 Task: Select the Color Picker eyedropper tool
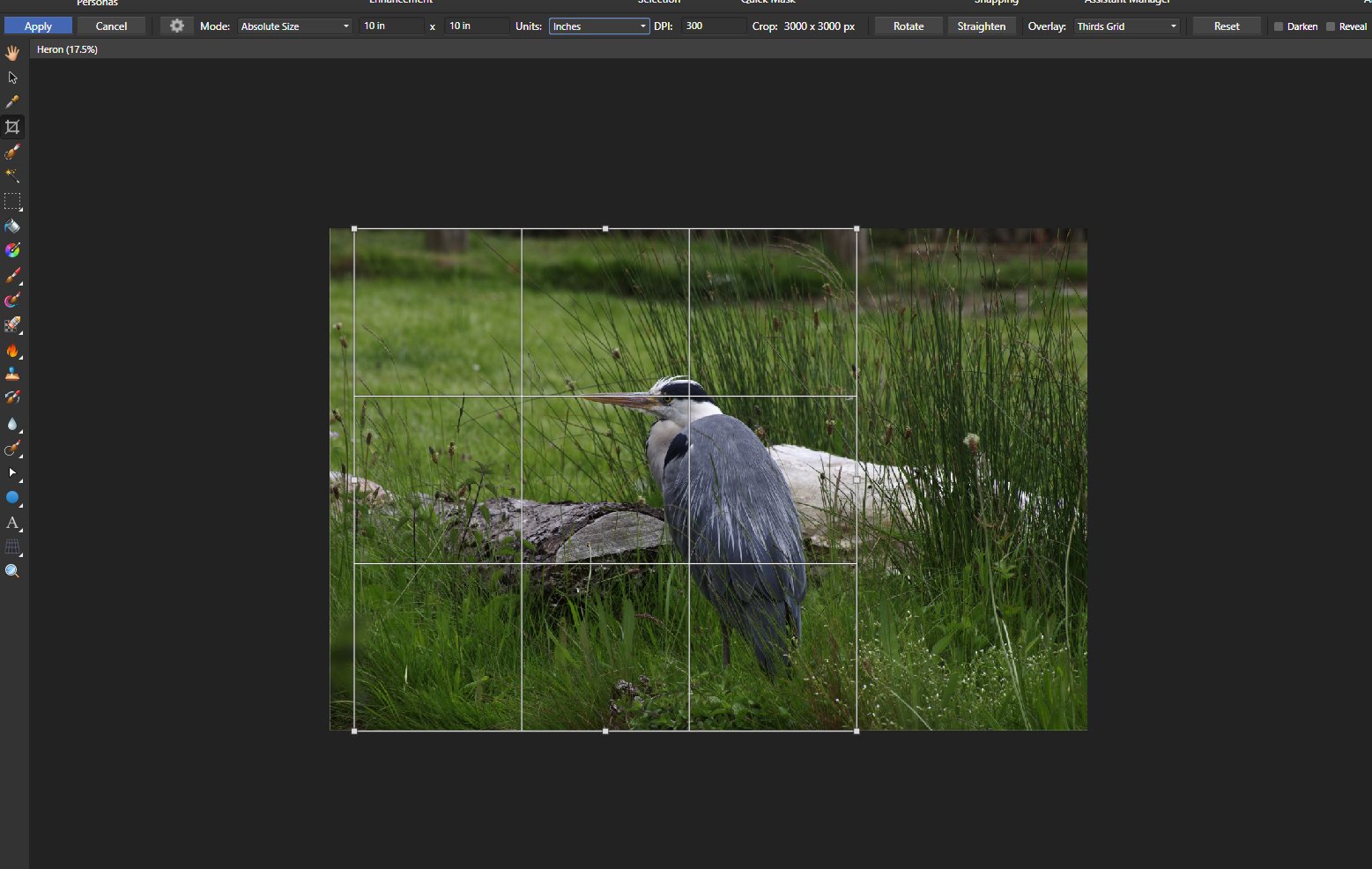click(x=12, y=102)
